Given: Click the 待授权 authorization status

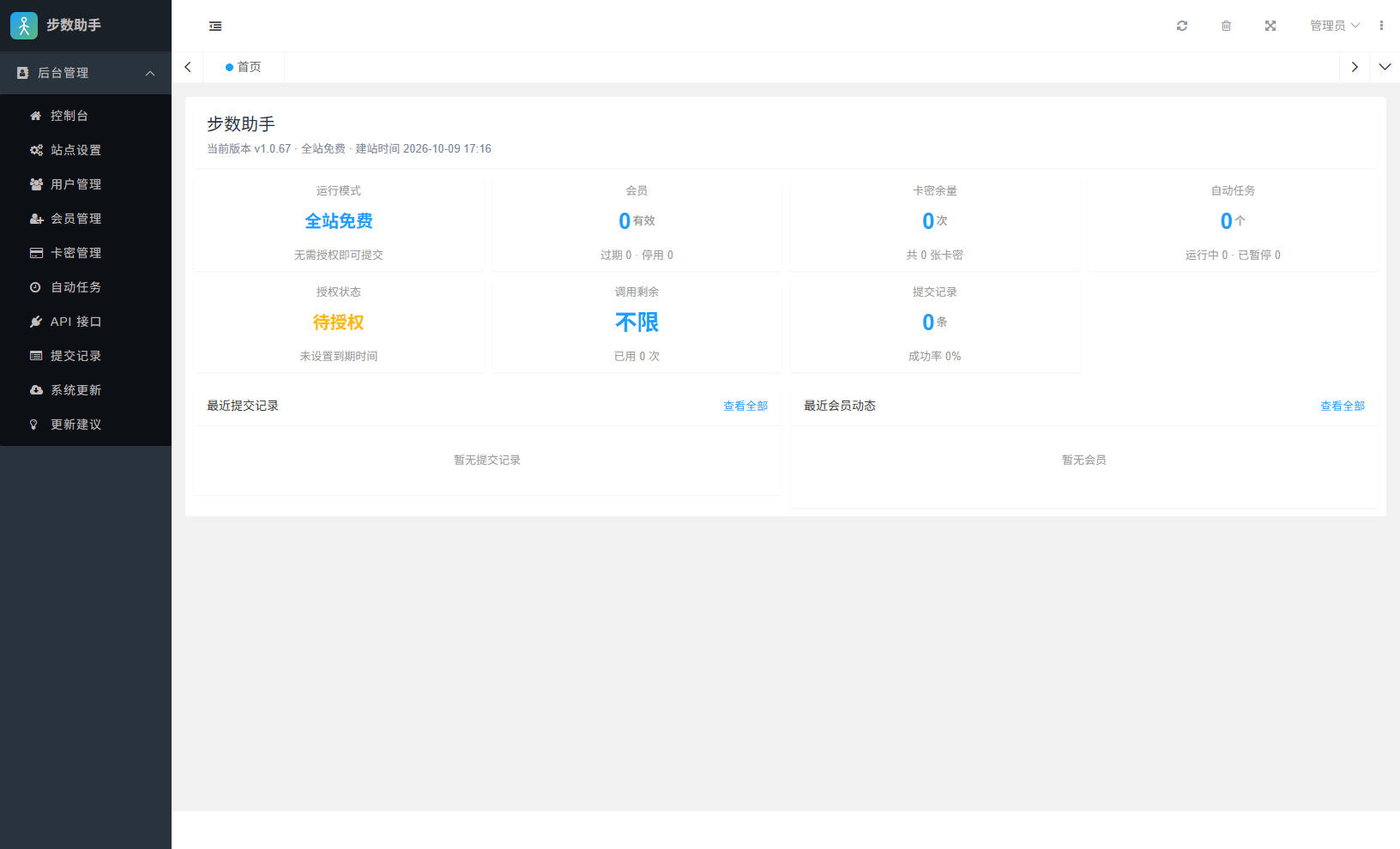Looking at the screenshot, I should click(x=339, y=322).
